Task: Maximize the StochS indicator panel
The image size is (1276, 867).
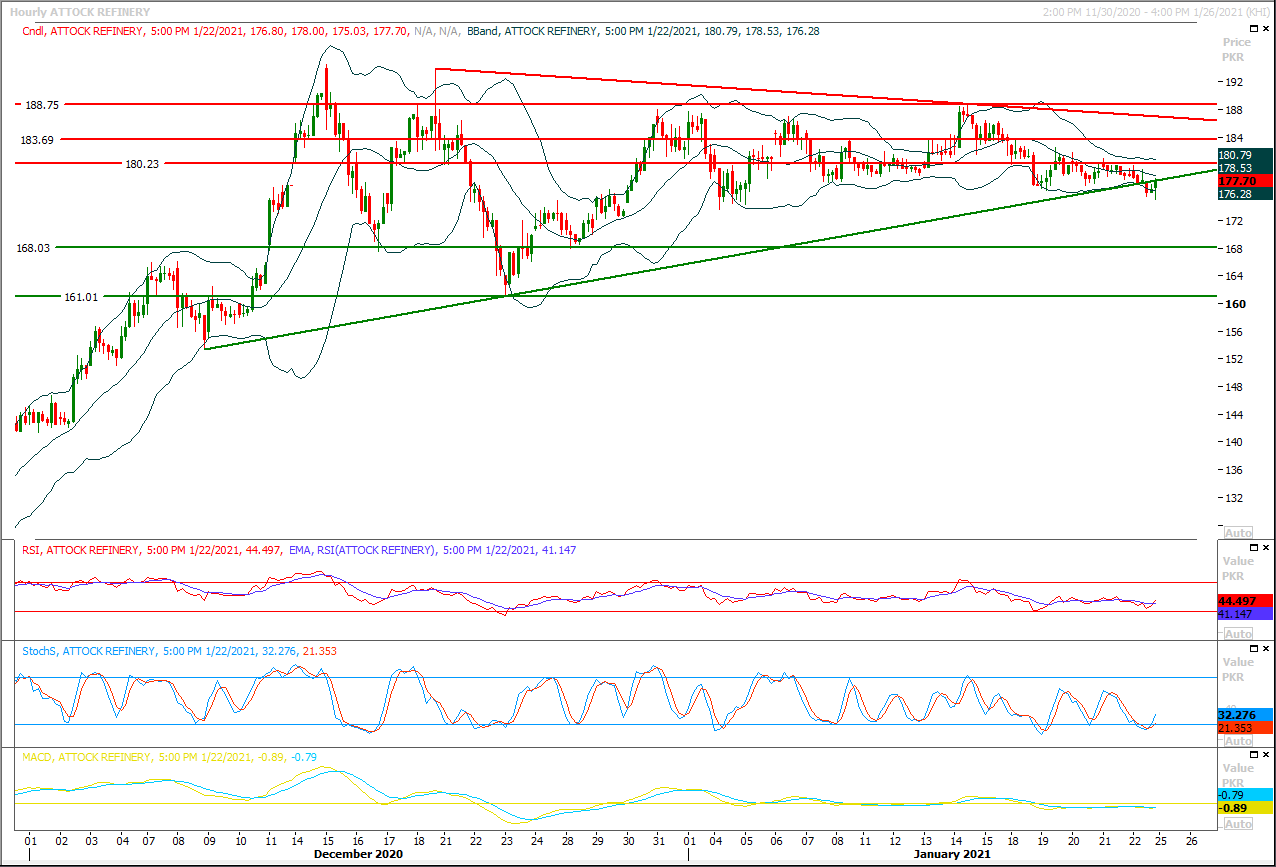Action: pos(1255,649)
